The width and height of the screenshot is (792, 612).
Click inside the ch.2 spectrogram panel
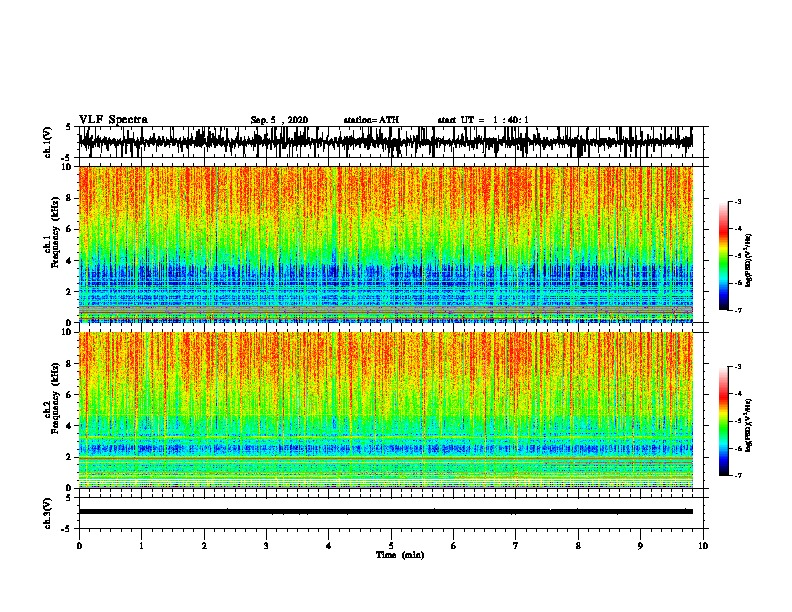[x=386, y=410]
